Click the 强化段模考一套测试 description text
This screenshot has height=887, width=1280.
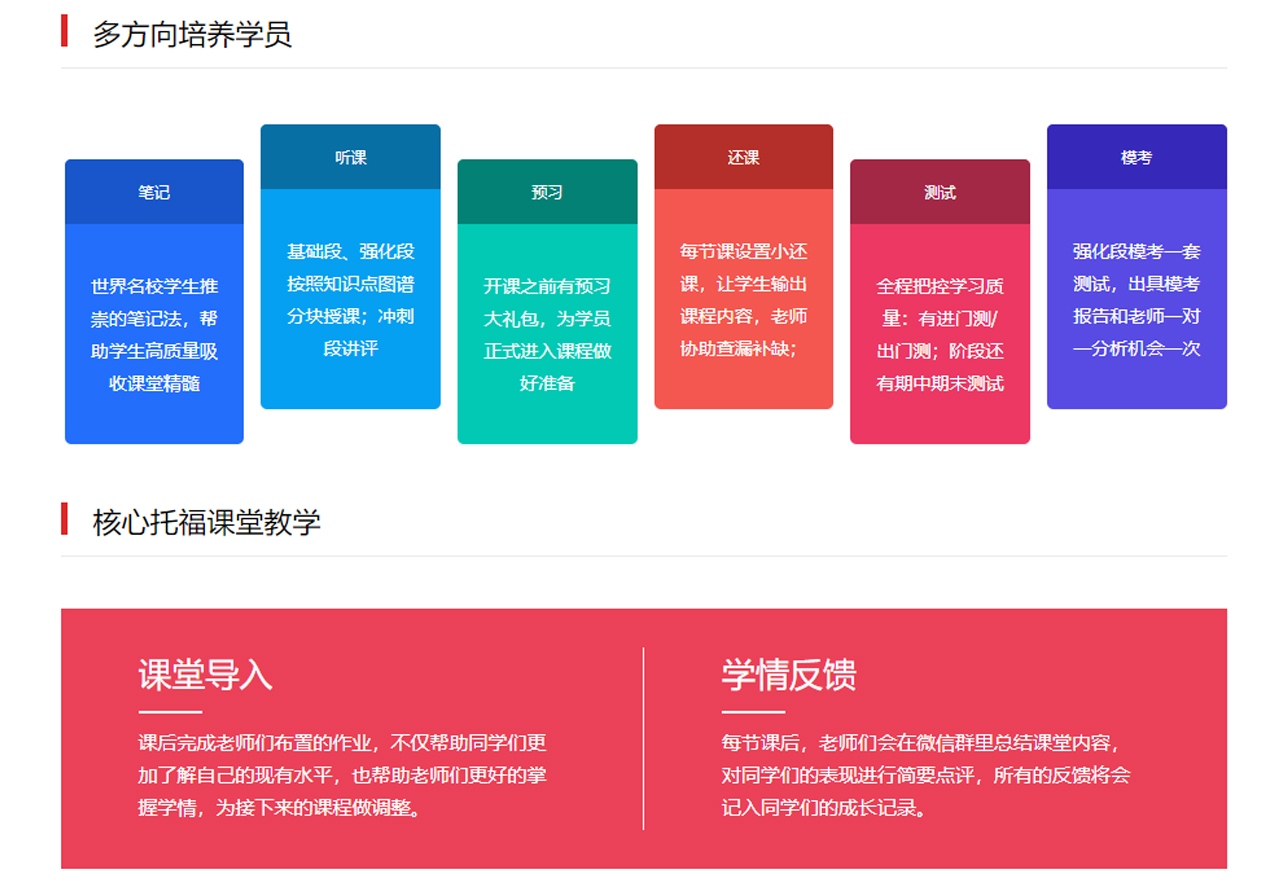1137,300
